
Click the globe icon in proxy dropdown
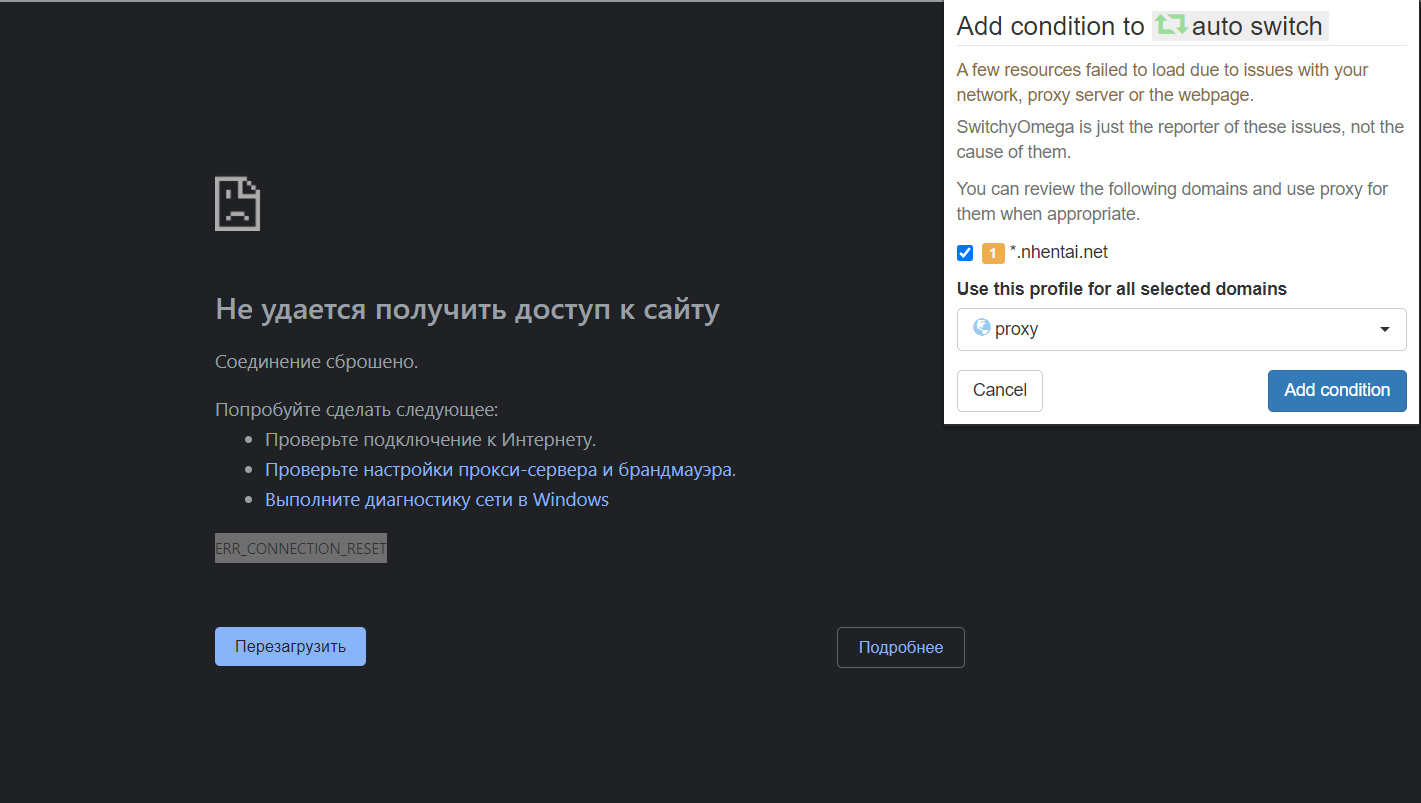pos(982,327)
